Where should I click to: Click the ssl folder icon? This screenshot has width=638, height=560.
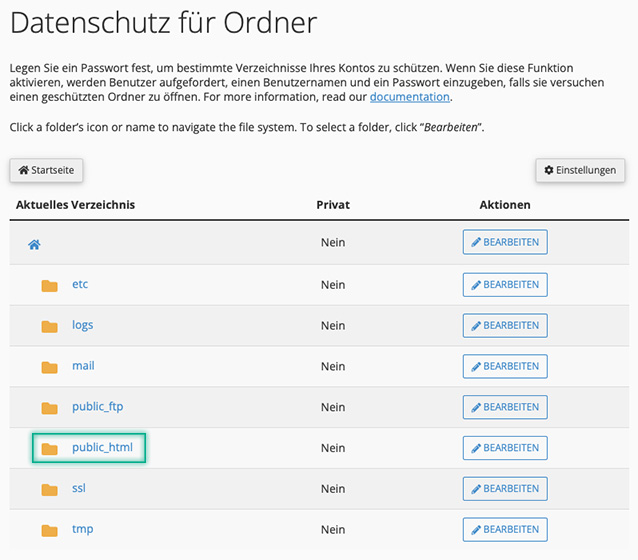pyautogui.click(x=50, y=489)
